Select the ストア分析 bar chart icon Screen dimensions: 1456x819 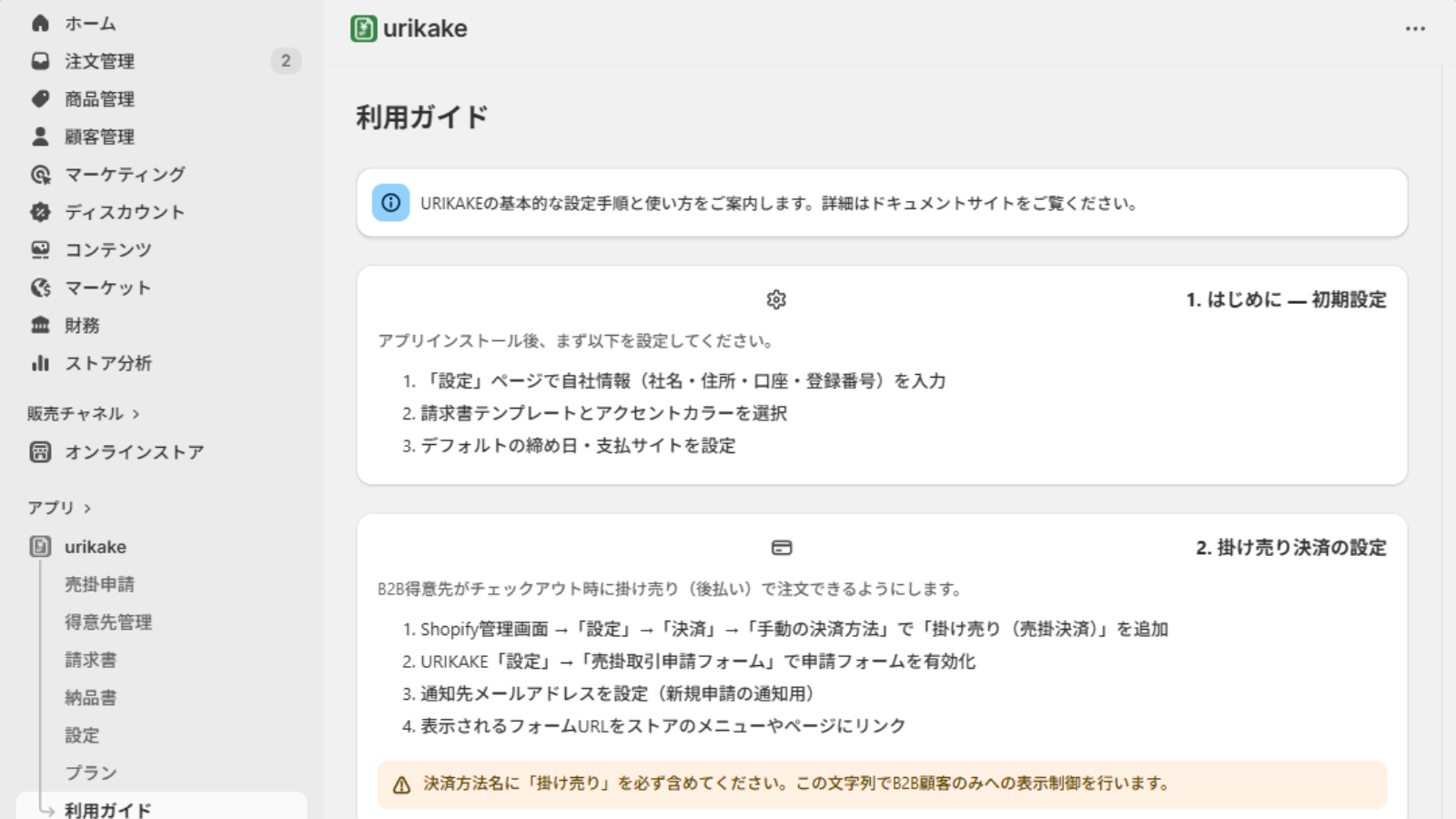(x=40, y=363)
